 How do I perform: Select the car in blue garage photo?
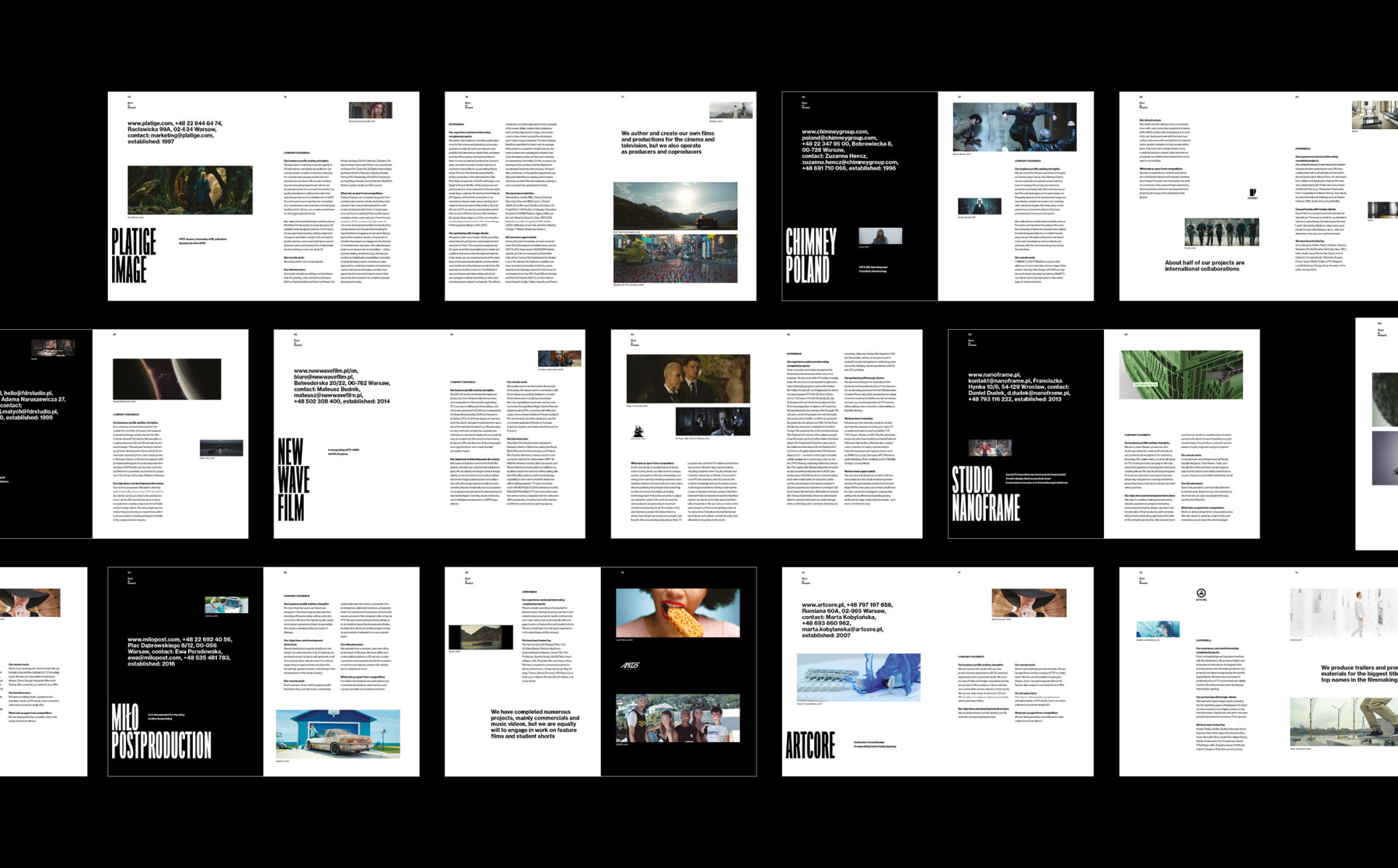338,734
